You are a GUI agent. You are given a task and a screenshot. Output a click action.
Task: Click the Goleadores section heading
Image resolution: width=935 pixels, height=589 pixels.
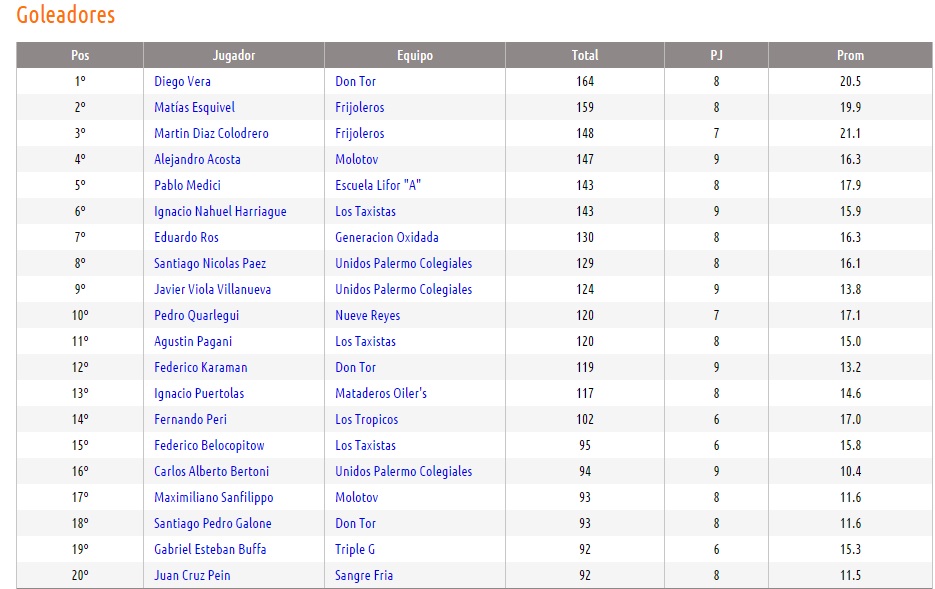(x=66, y=15)
